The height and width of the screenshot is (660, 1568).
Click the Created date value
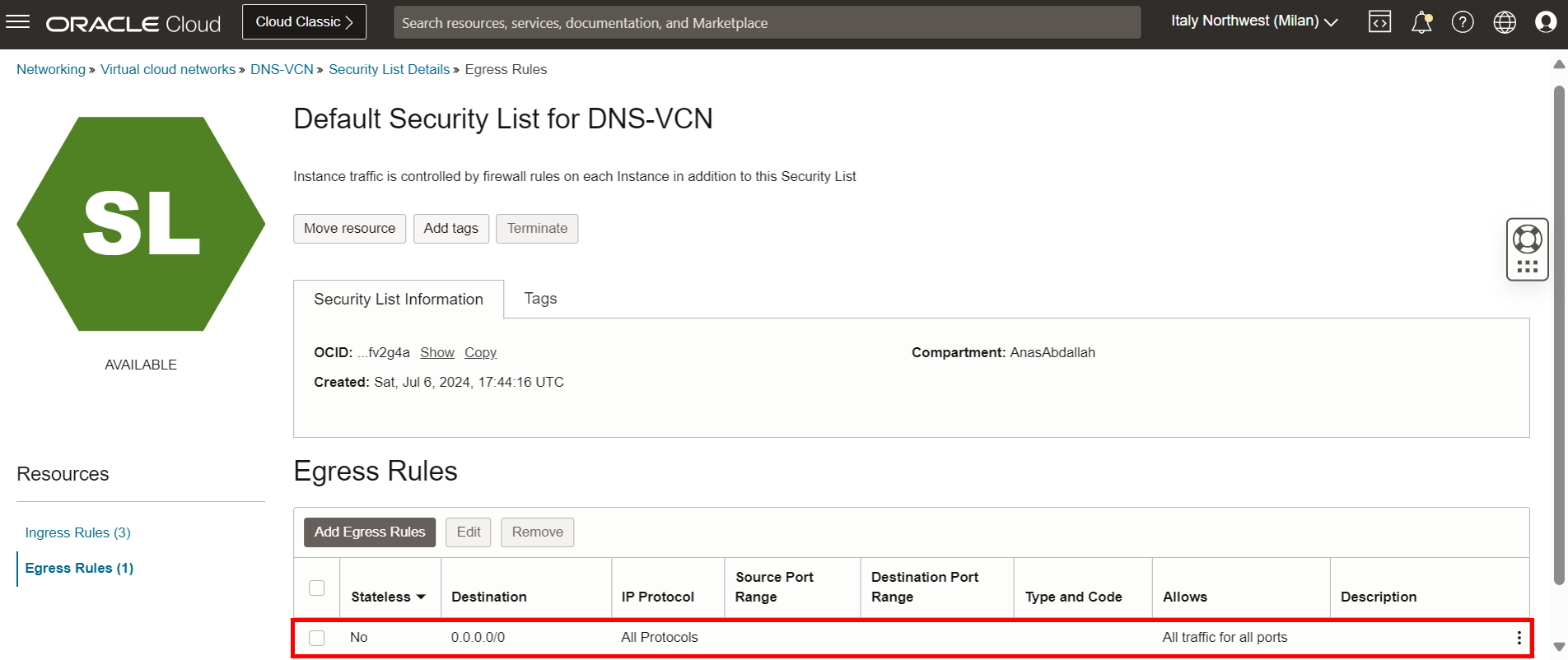469,382
